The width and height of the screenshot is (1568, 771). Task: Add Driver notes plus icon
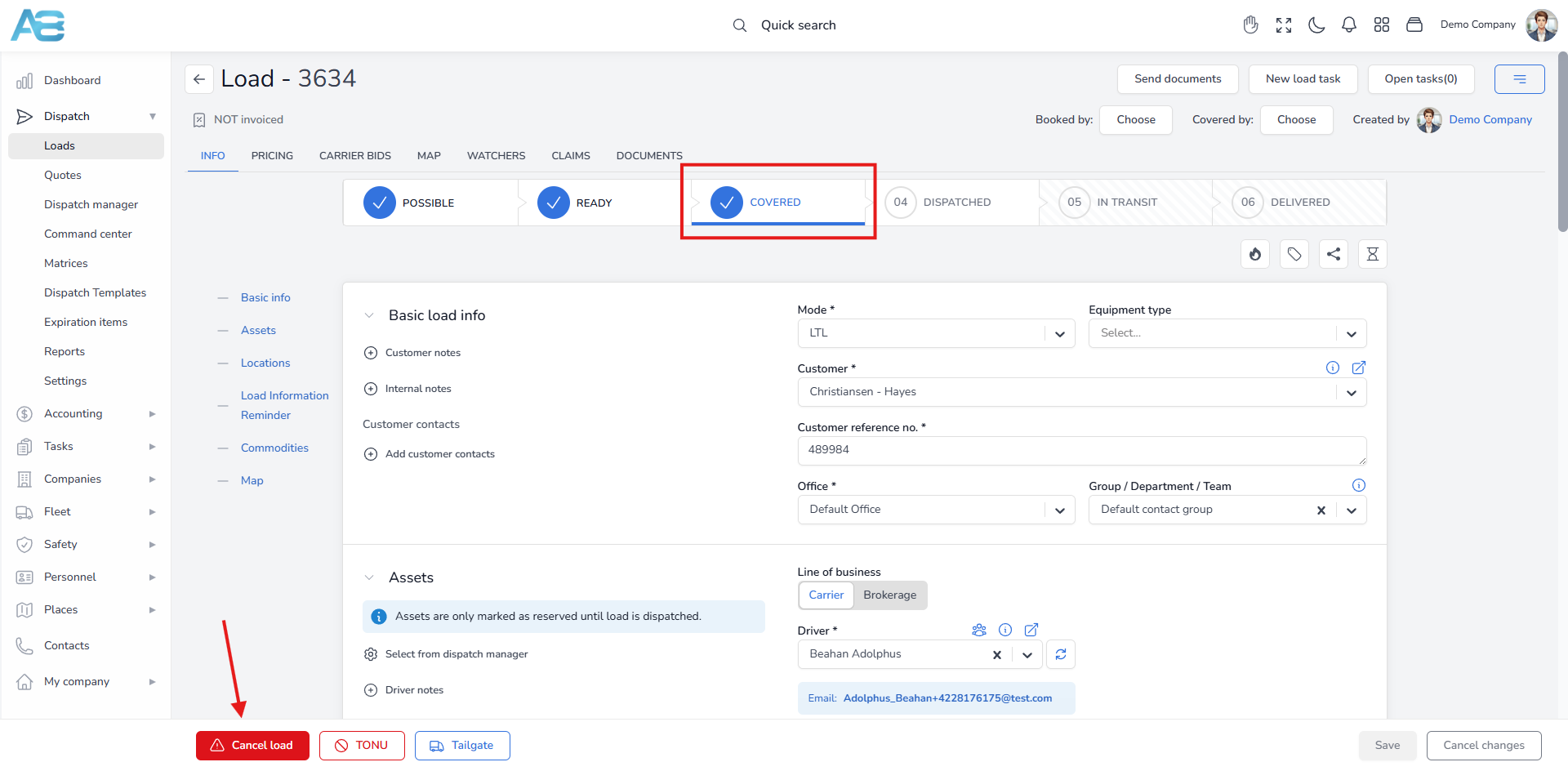[x=371, y=690]
